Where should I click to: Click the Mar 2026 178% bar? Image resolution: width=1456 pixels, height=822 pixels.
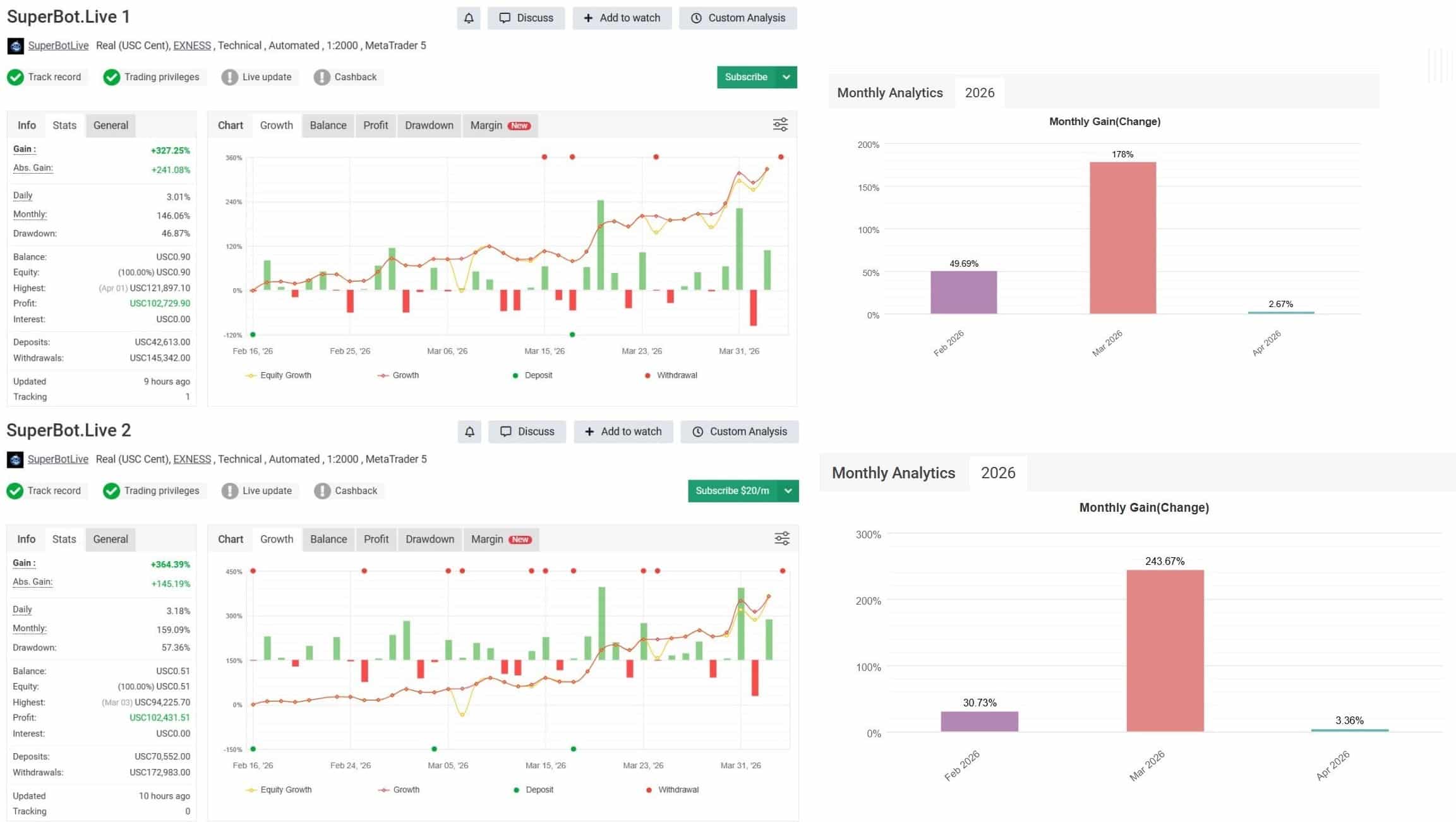tap(1122, 238)
